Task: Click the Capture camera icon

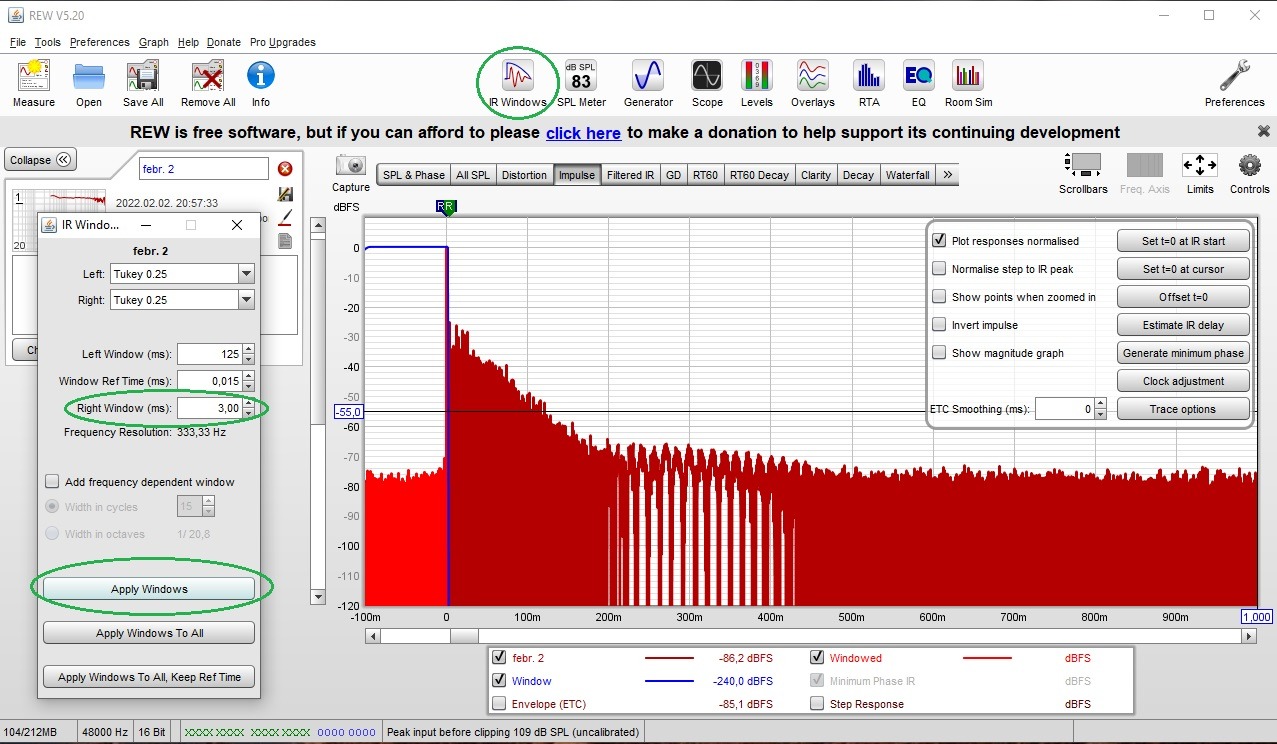Action: coord(351,166)
